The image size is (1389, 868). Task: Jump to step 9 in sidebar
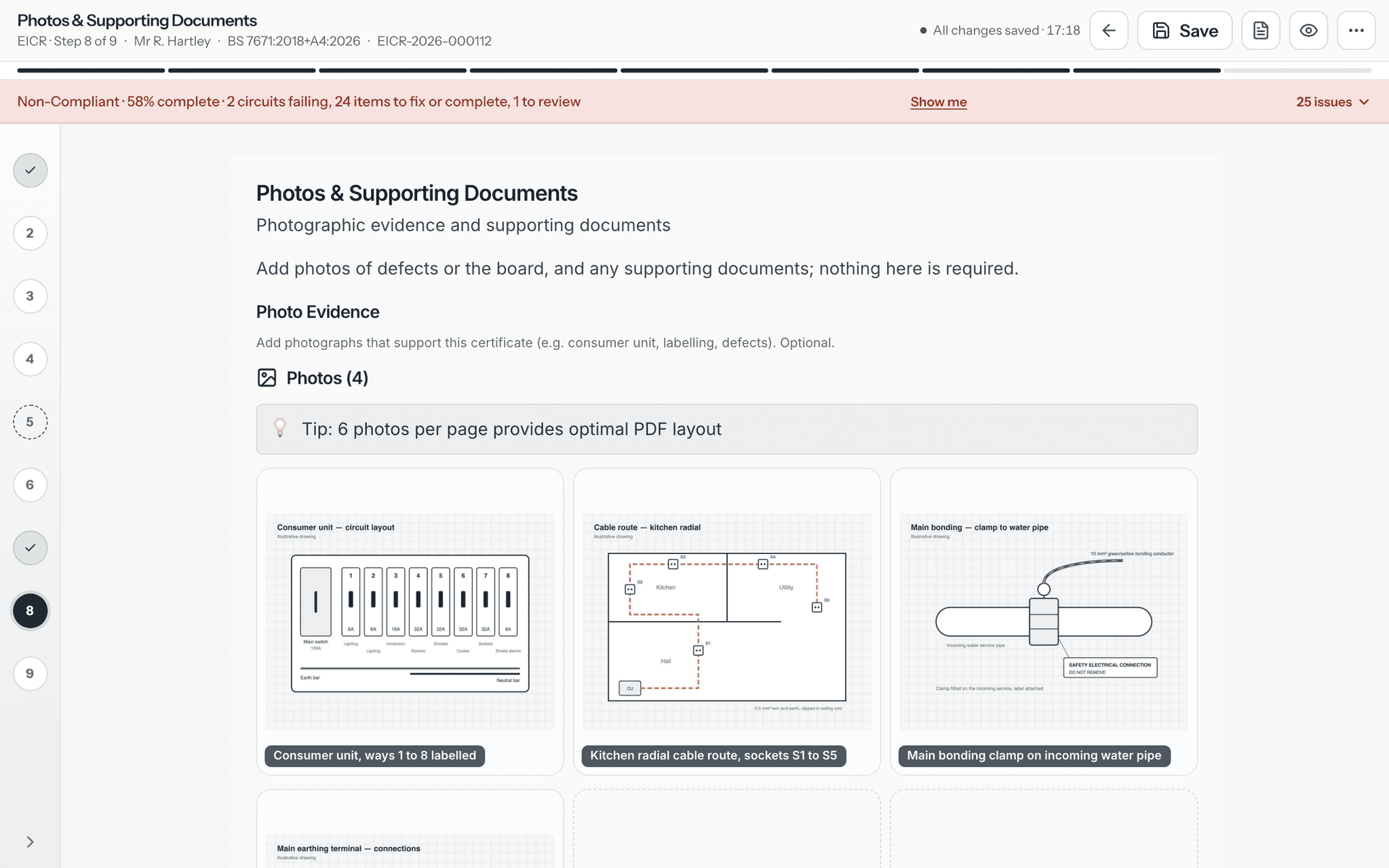pos(30,674)
